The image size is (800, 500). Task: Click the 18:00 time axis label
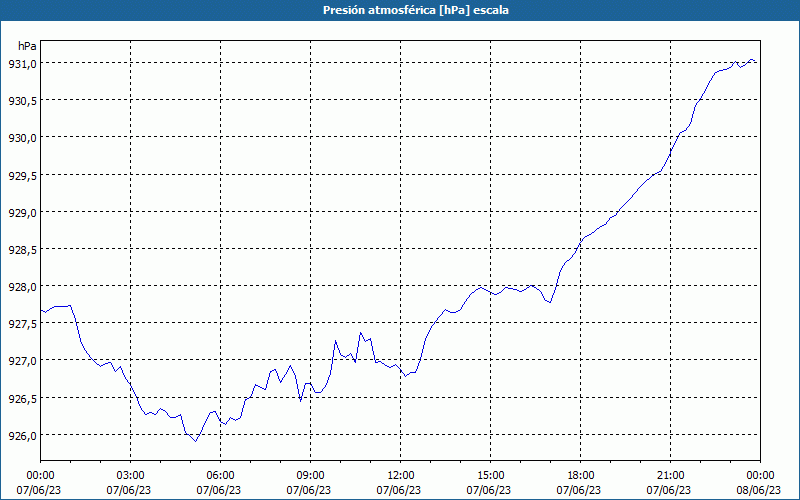pos(581,476)
